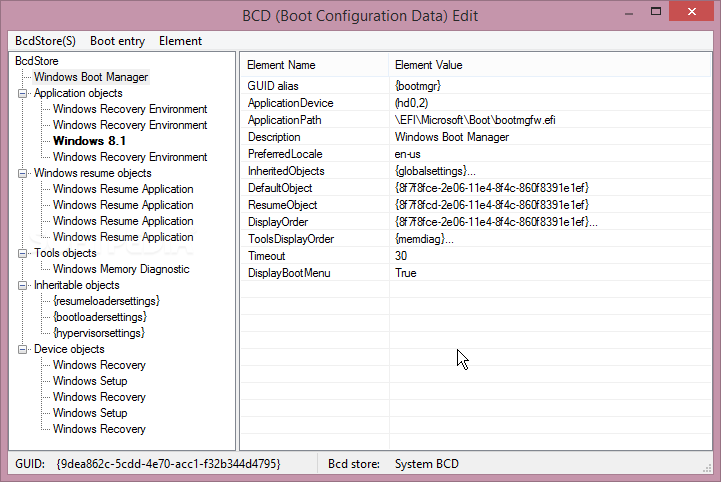Collapse the Tools objects node
The image size is (721, 482).
click(22, 253)
